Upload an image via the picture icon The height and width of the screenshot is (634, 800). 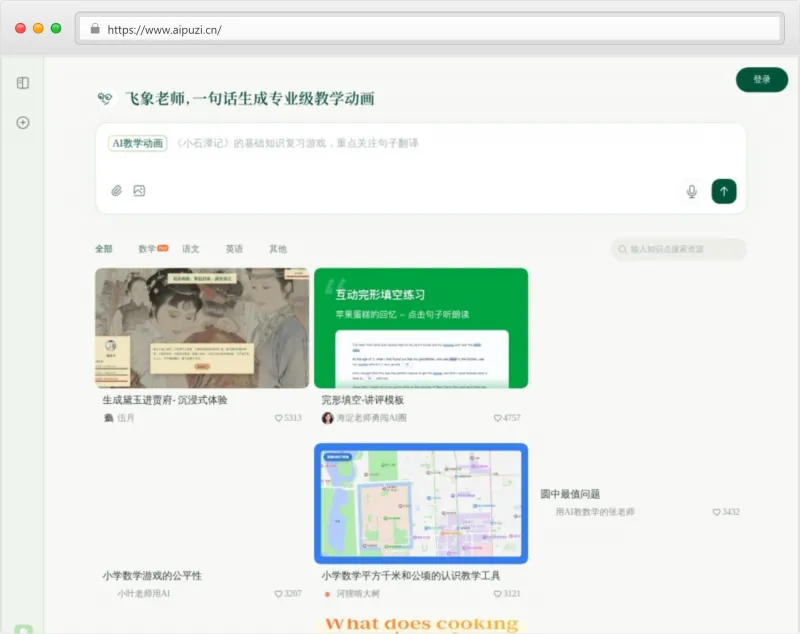[x=140, y=190]
